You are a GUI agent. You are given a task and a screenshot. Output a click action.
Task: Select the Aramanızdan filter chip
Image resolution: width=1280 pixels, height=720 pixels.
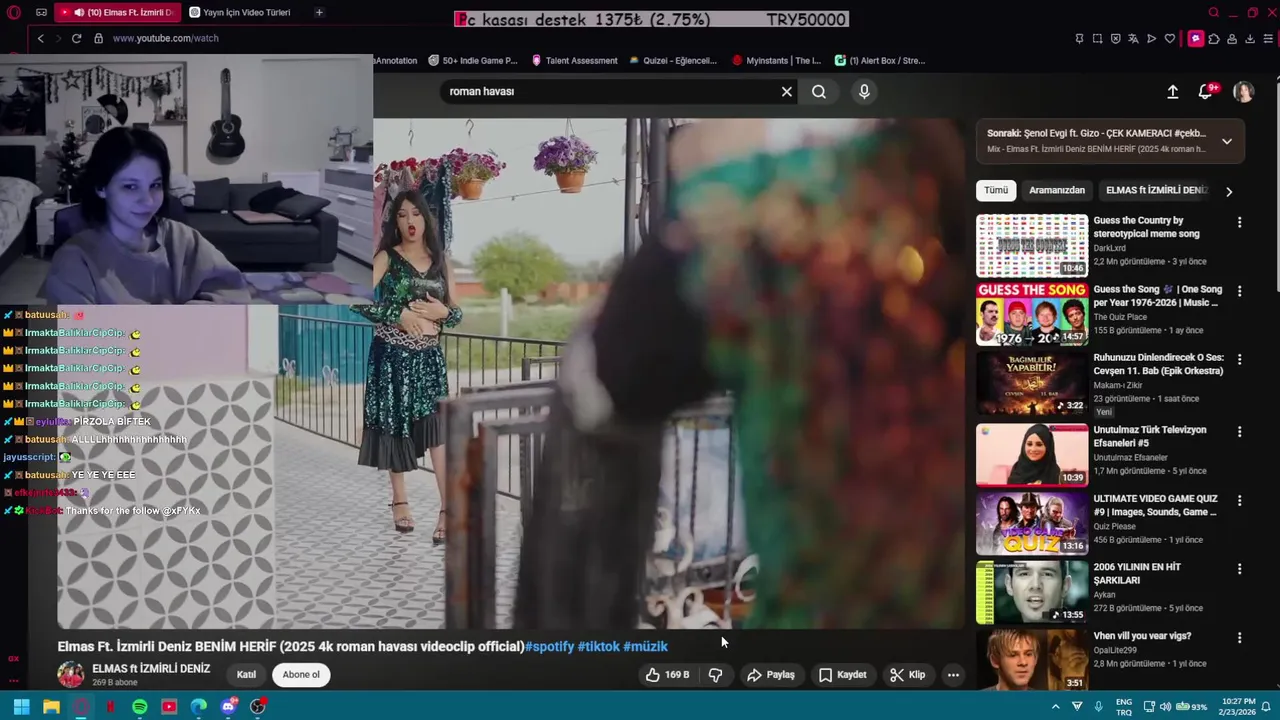tap(1057, 190)
